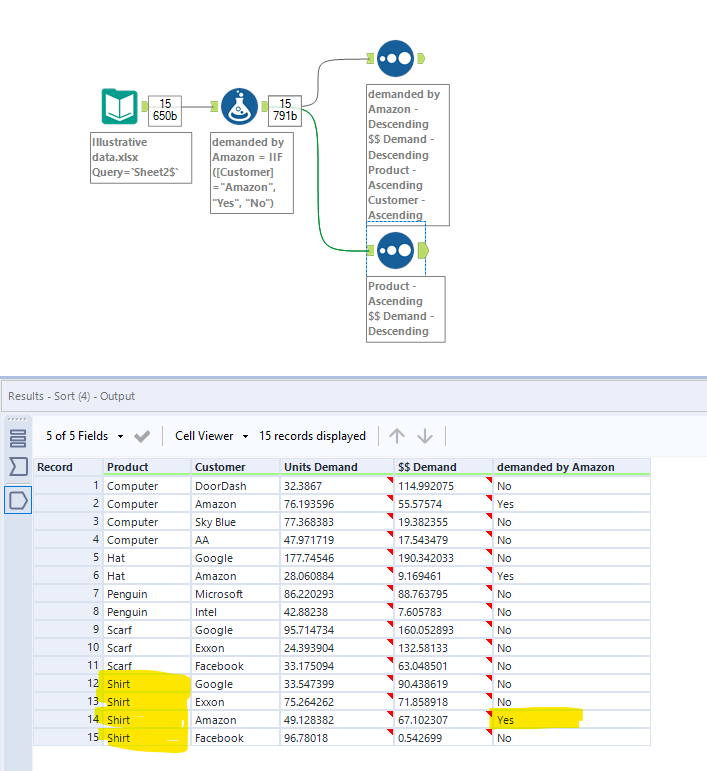Select the 190.342033 $$ Demand cell
The width and height of the screenshot is (707, 771).
point(443,558)
